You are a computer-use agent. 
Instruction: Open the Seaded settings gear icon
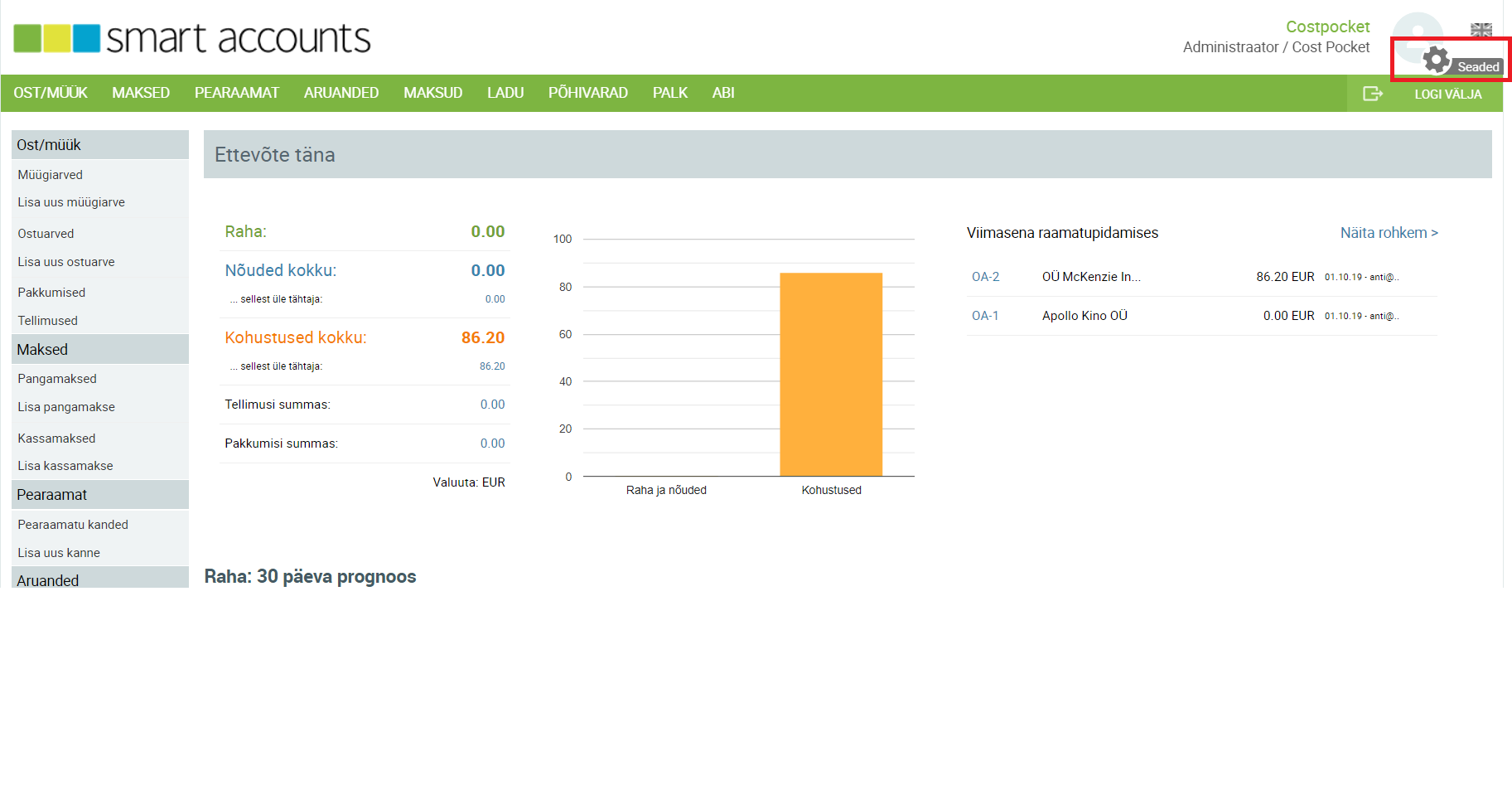pos(1437,60)
